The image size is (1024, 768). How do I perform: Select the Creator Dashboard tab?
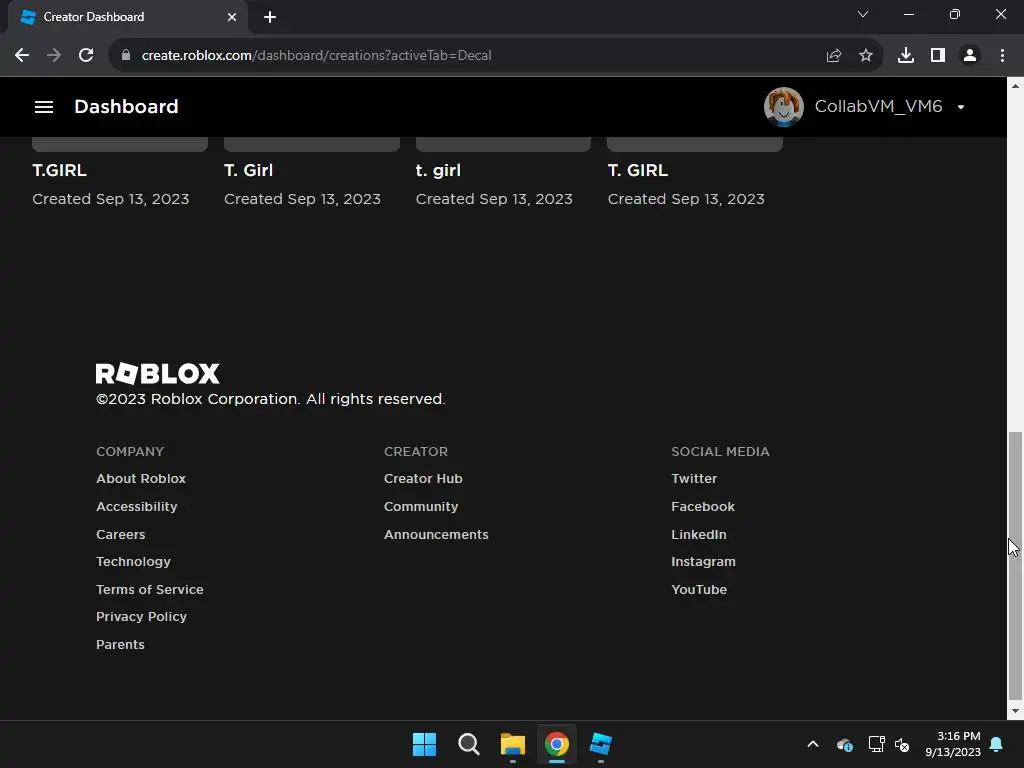[x=128, y=17]
